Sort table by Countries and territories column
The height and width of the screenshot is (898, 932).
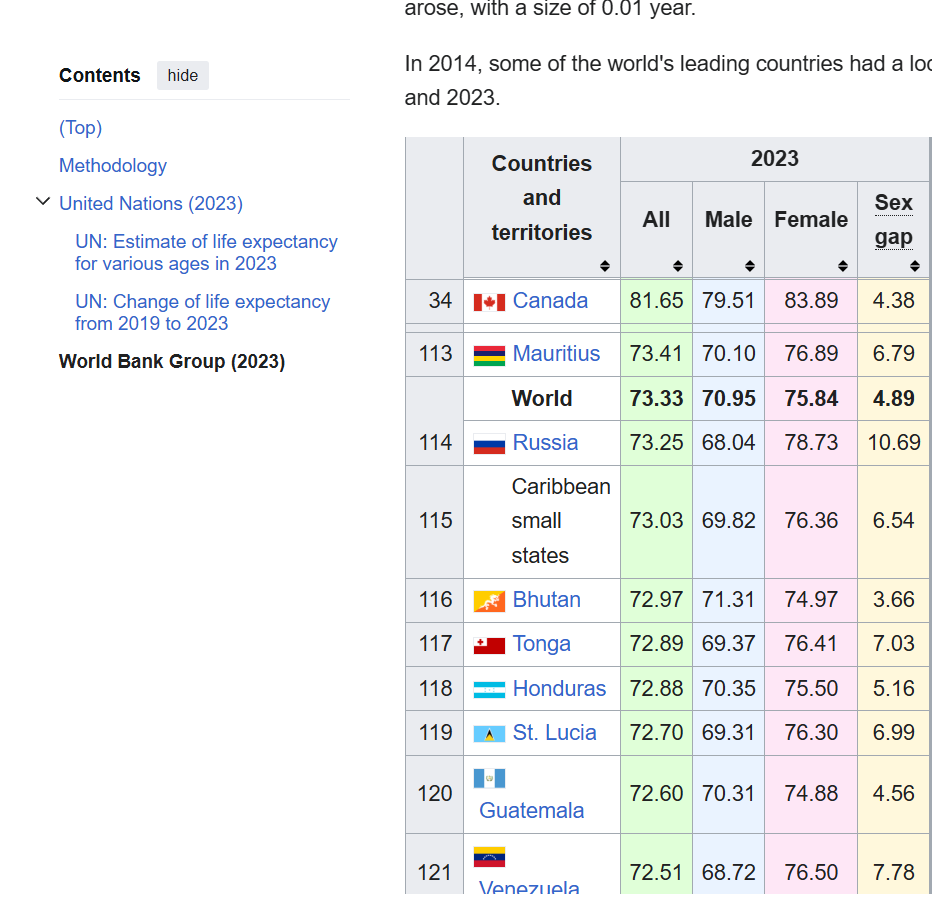click(x=604, y=266)
